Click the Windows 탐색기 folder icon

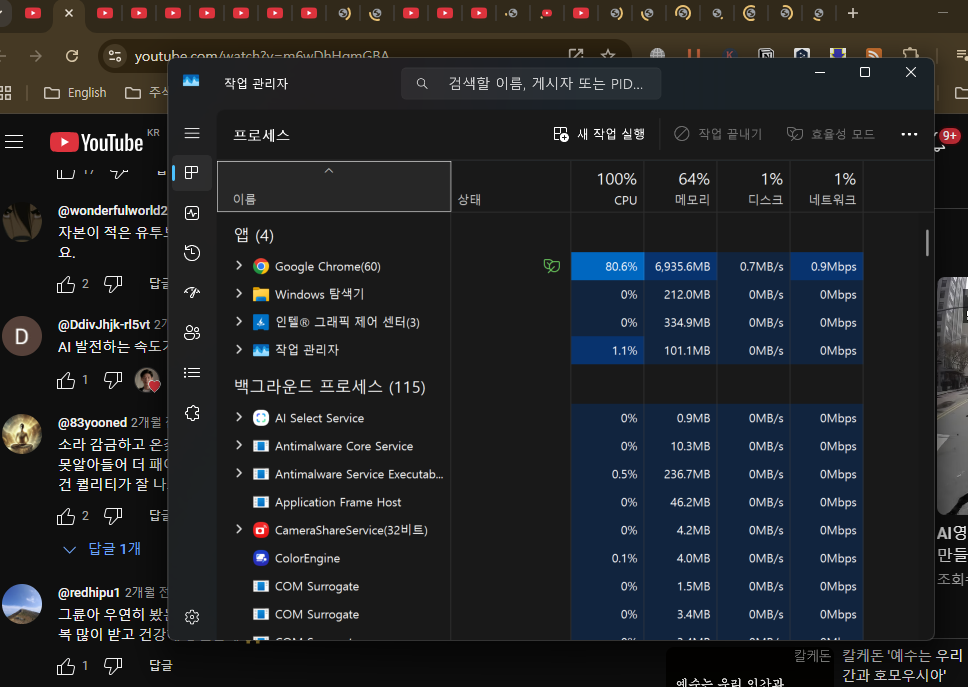tap(261, 294)
